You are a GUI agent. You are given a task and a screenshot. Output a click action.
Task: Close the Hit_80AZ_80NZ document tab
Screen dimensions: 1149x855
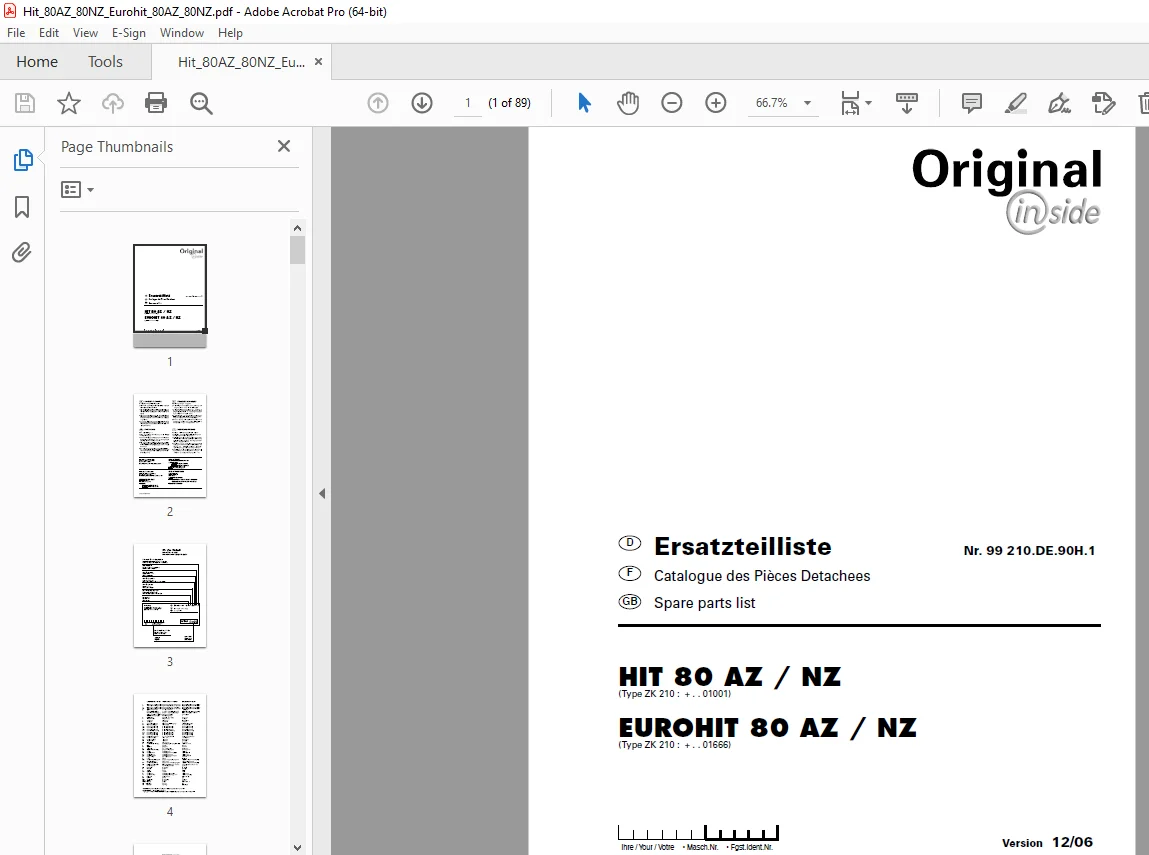click(318, 62)
